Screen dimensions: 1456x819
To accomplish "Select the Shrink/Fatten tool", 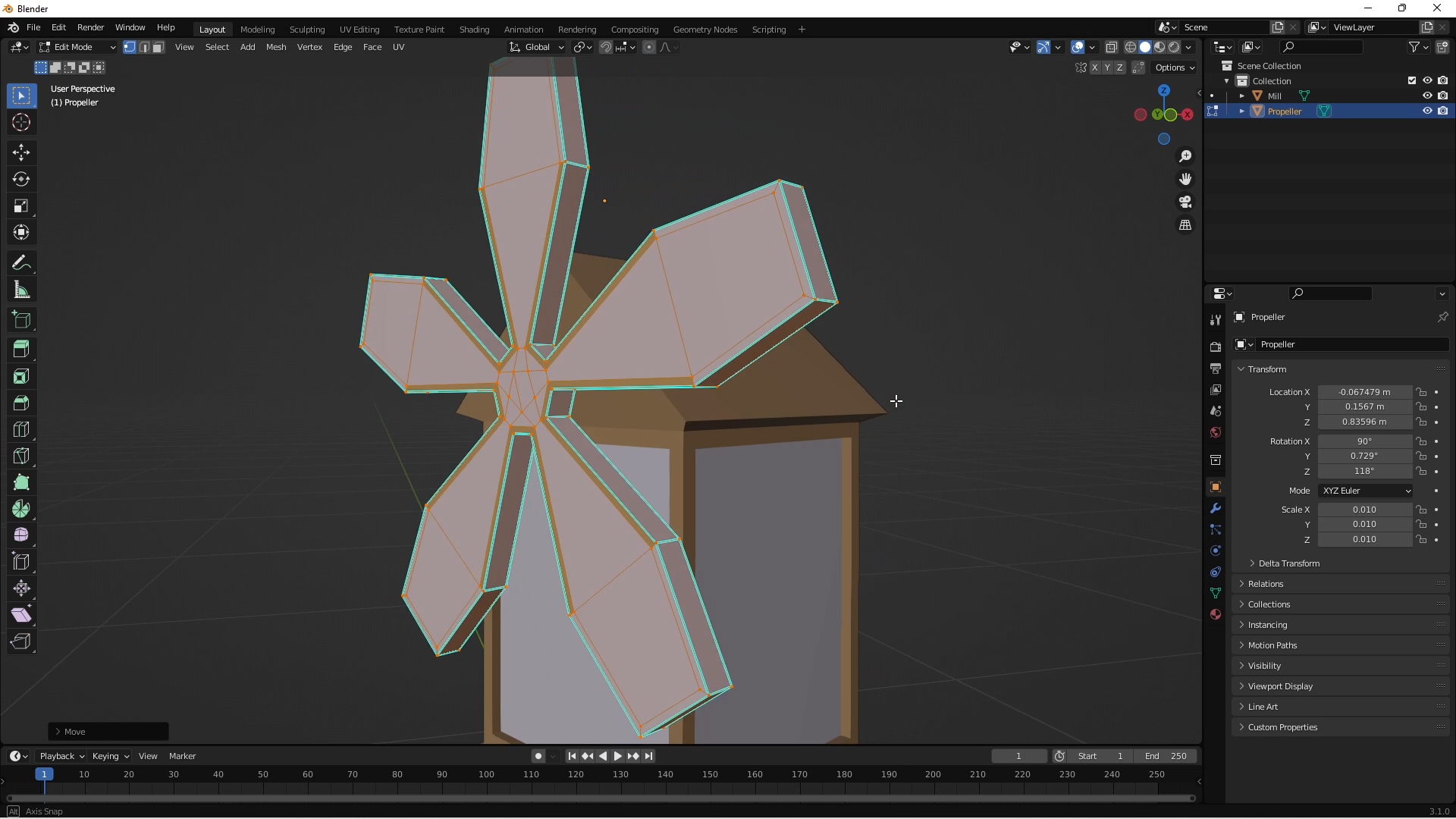I will coord(21,588).
